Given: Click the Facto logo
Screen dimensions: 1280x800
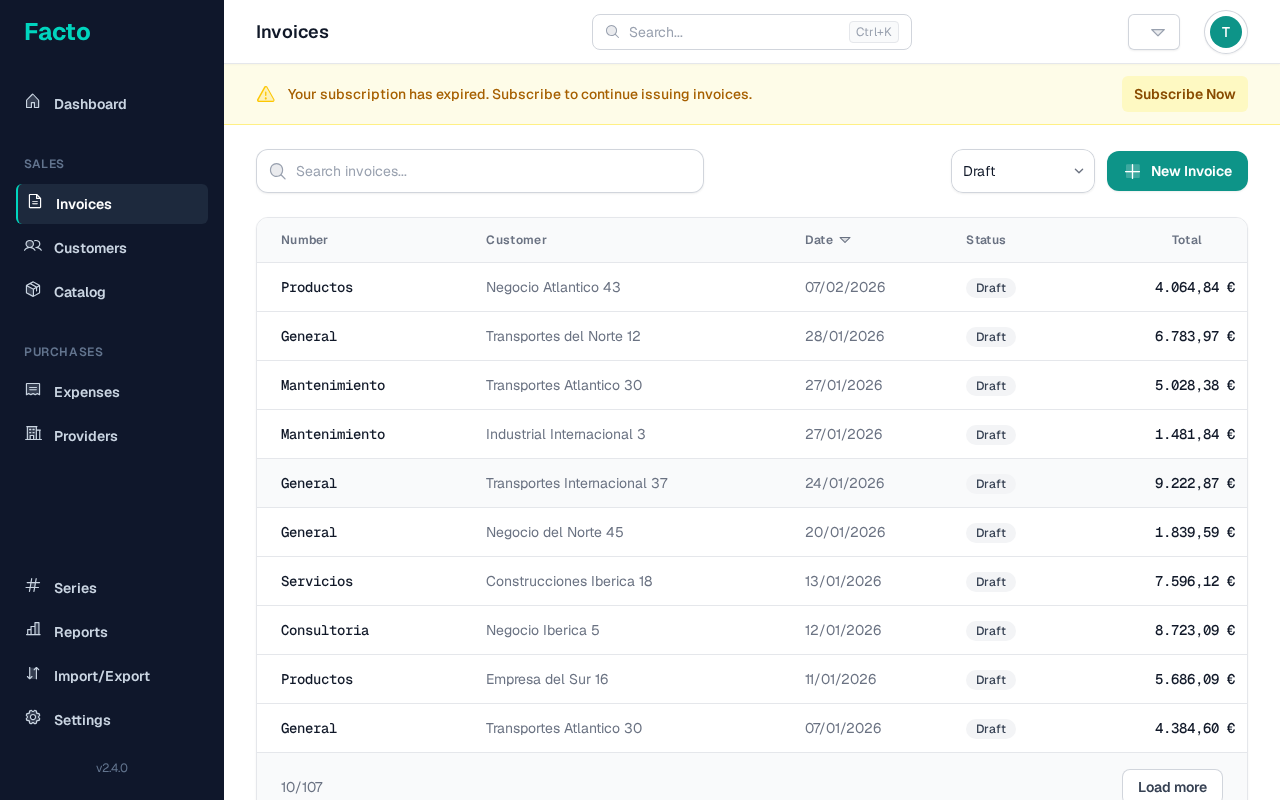Looking at the screenshot, I should click(57, 32).
